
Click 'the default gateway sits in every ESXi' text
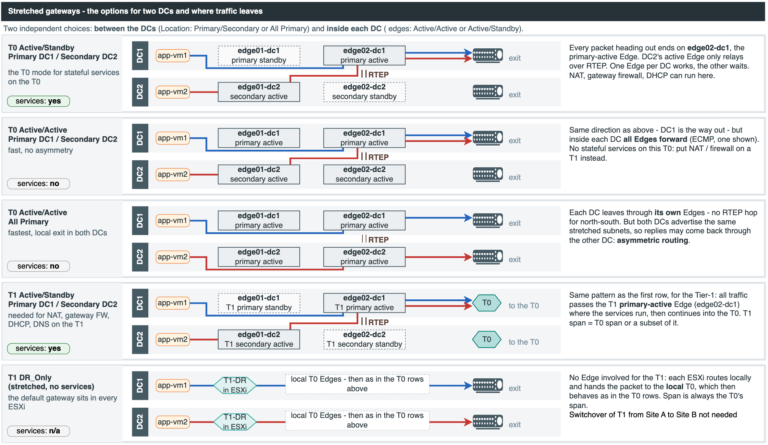coord(62,402)
